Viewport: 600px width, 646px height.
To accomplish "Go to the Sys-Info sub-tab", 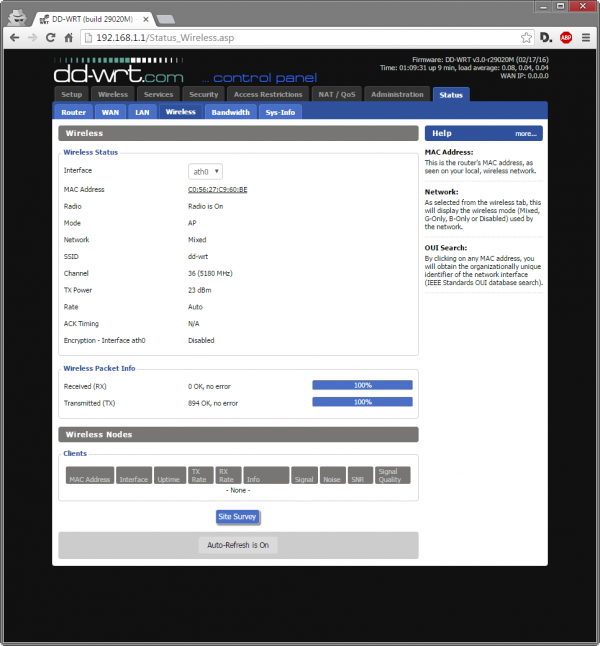I will point(279,112).
